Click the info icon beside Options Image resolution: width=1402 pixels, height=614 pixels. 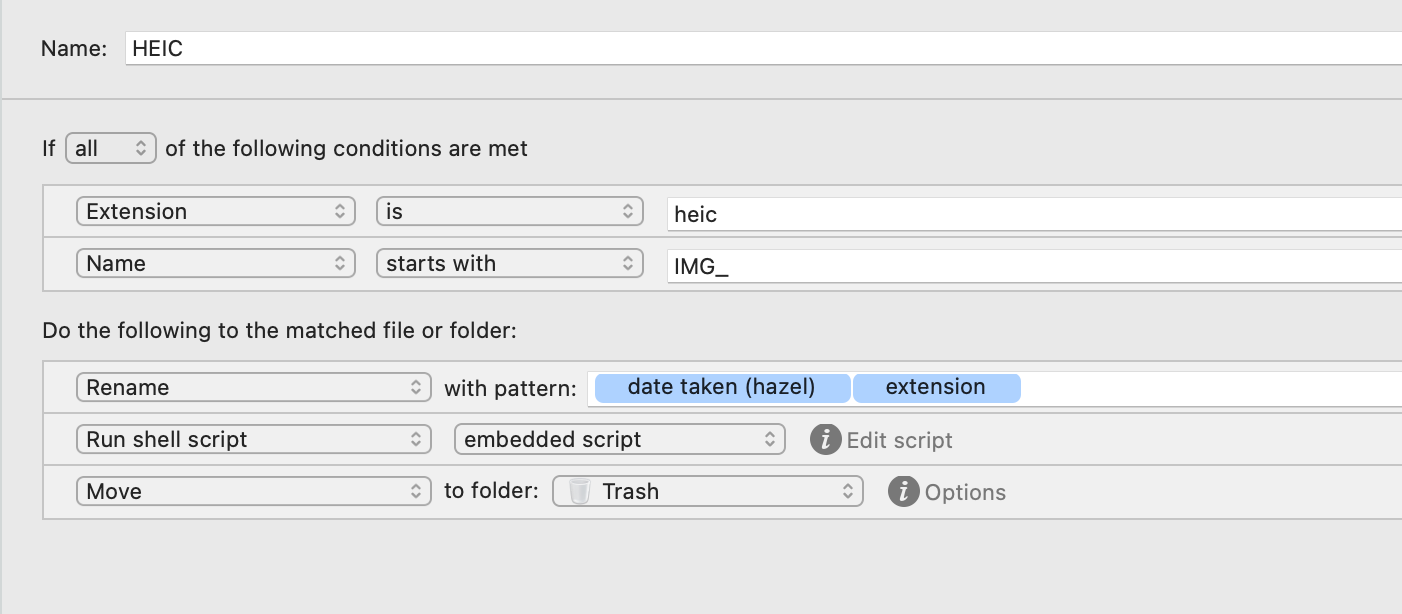click(903, 492)
